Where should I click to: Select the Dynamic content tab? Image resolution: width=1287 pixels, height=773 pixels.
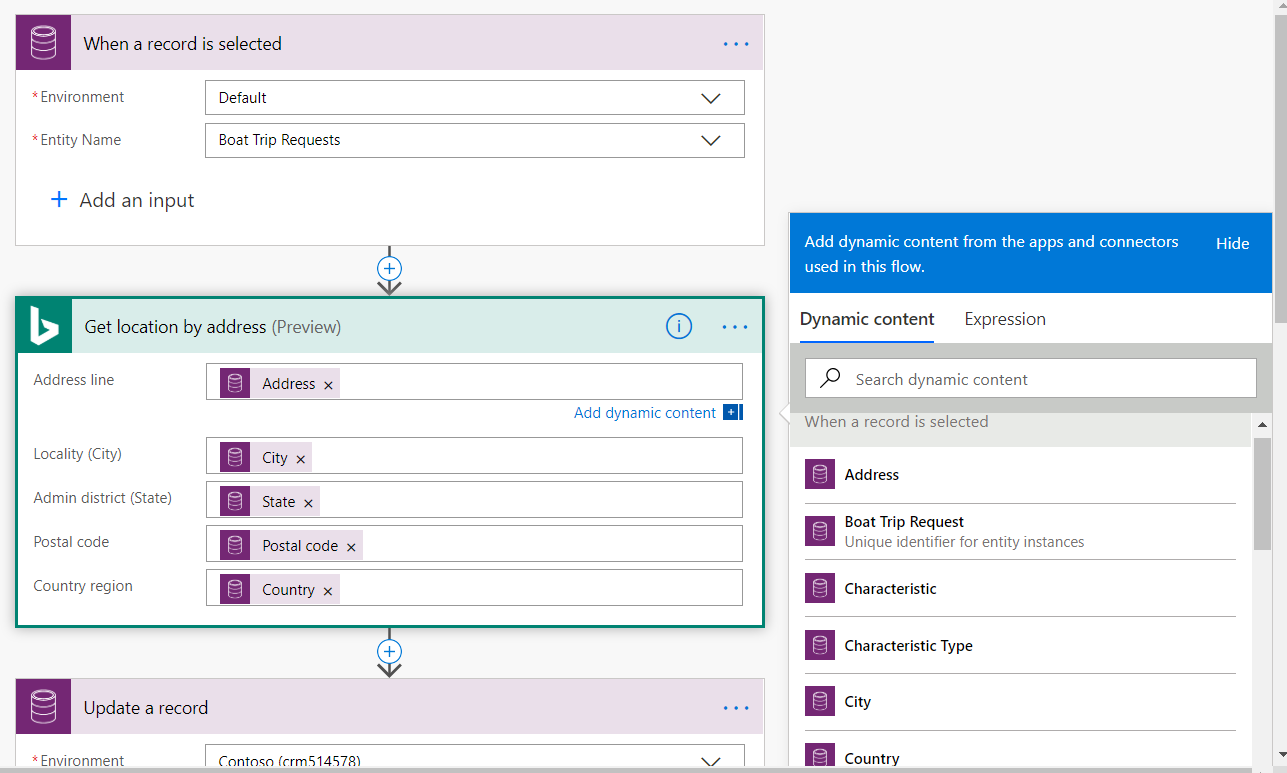[x=866, y=319]
